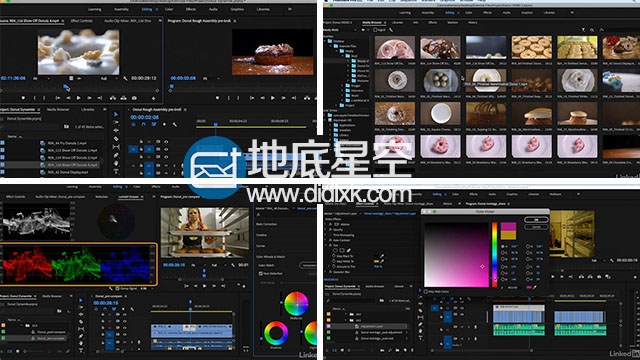The height and width of the screenshot is (360, 640).
Task: Enable the Only Web Colors checkbox
Action: tap(426, 292)
